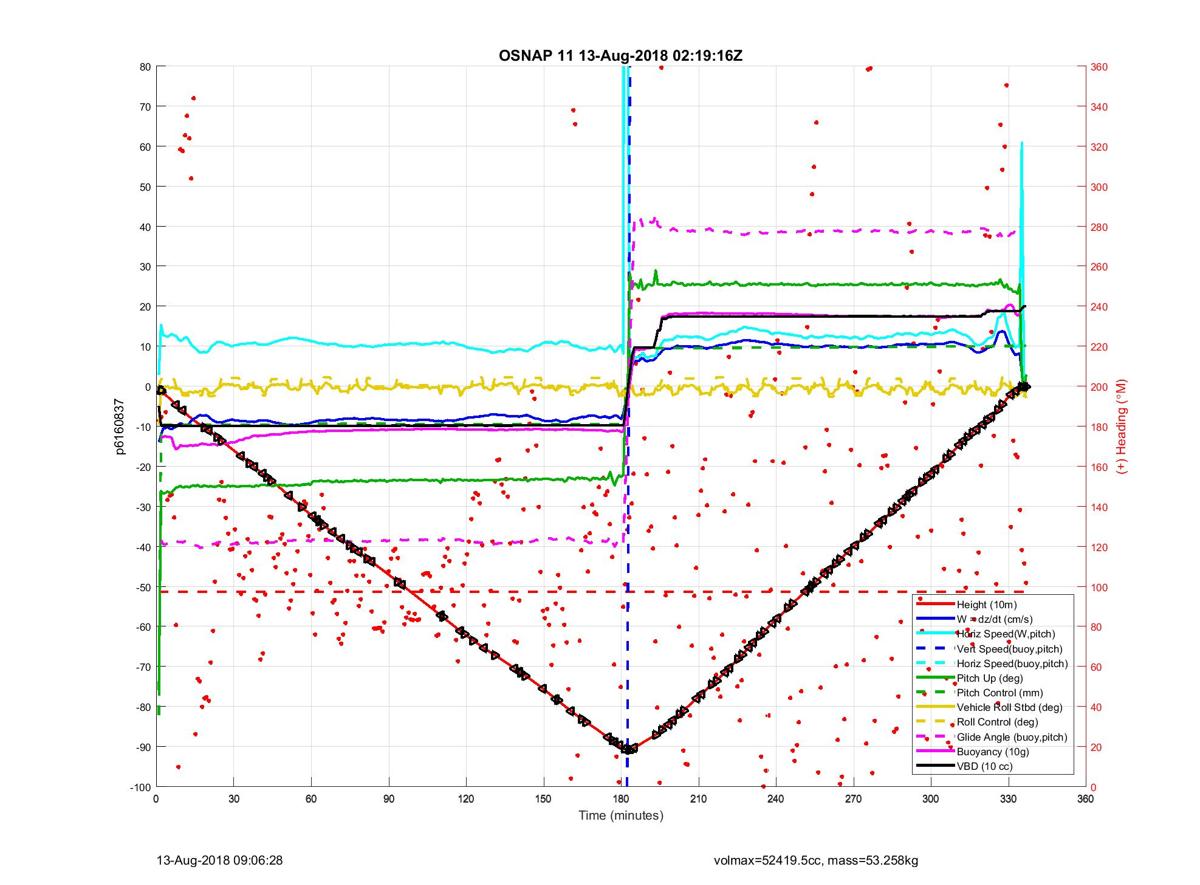The height and width of the screenshot is (885, 1200).
Task: Click the black VBD legend line sample
Action: (936, 765)
